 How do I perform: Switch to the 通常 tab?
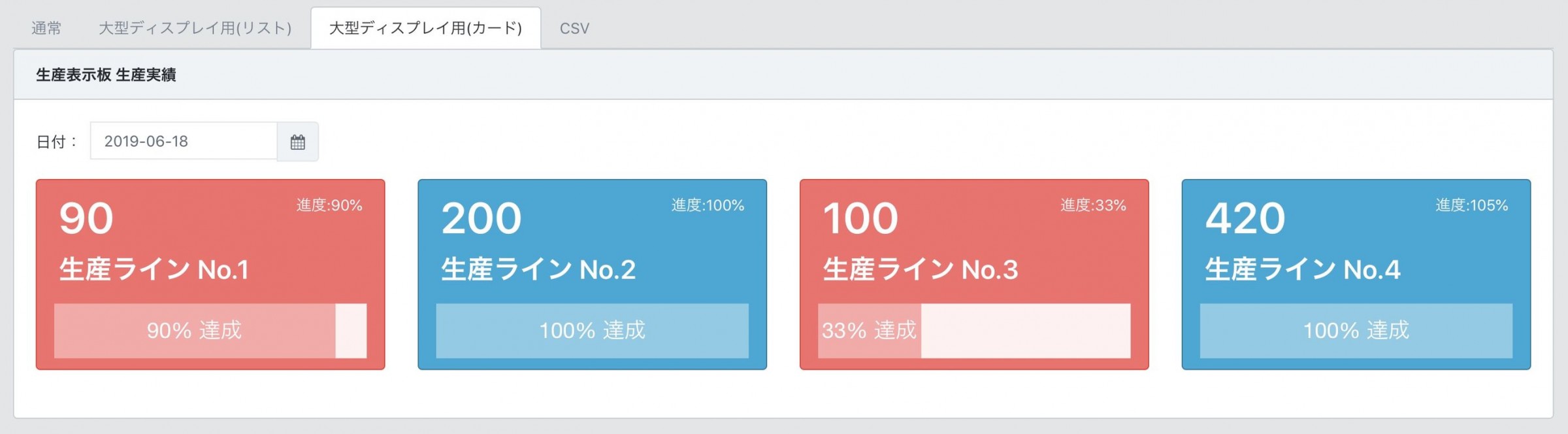coord(46,28)
